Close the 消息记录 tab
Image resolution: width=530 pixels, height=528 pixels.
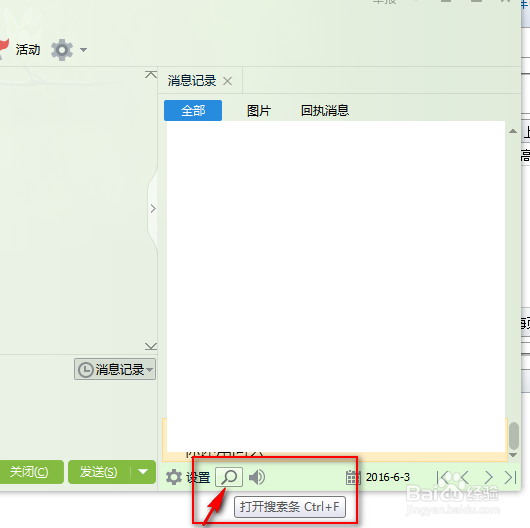tap(227, 81)
